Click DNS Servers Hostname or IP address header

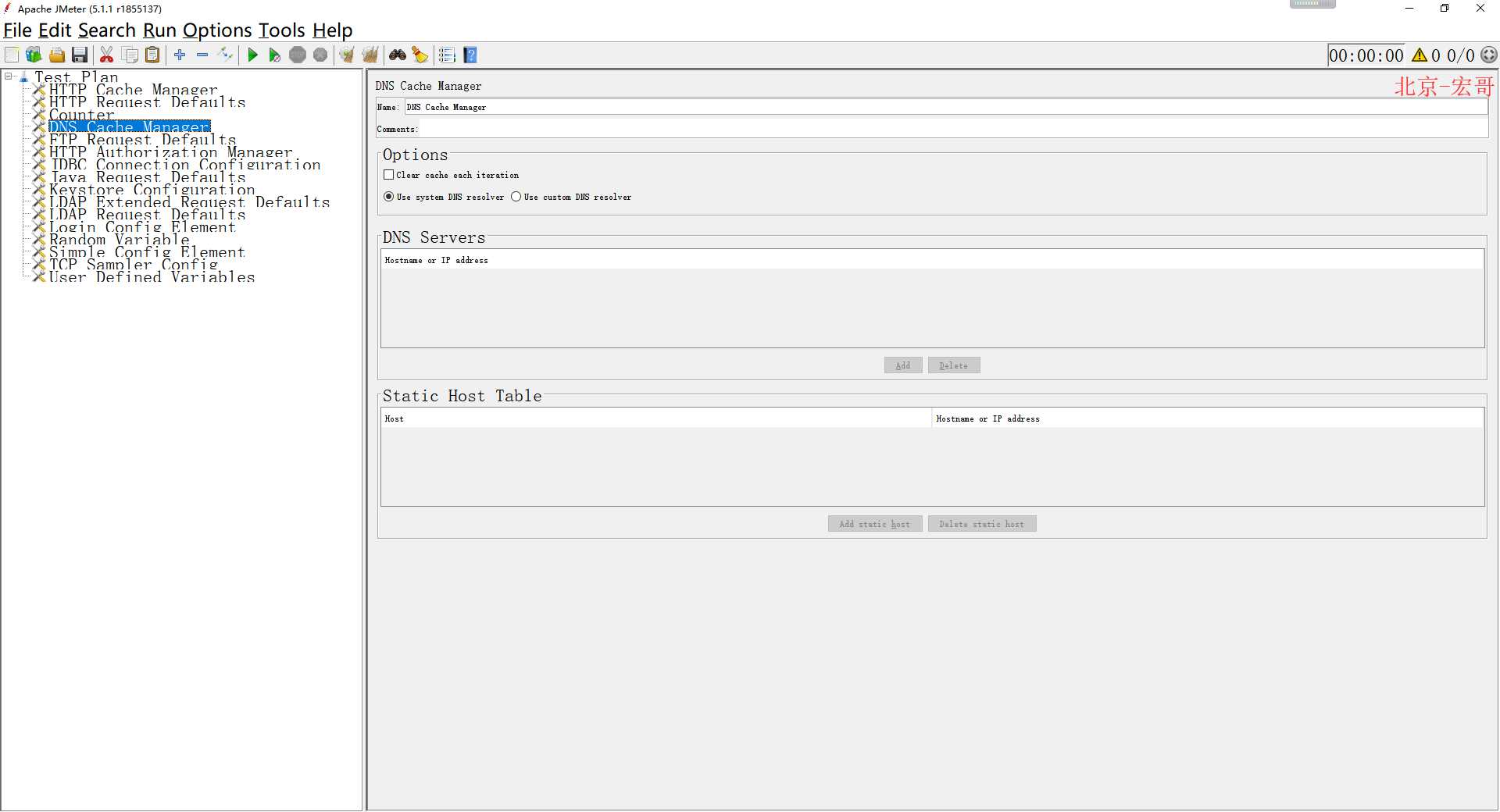[932, 260]
